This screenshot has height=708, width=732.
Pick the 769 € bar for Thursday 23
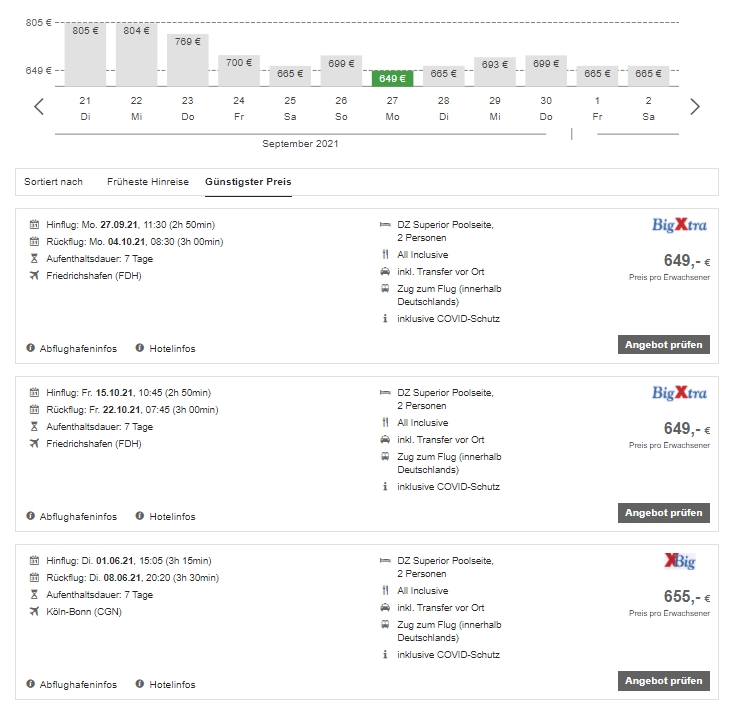click(x=187, y=60)
